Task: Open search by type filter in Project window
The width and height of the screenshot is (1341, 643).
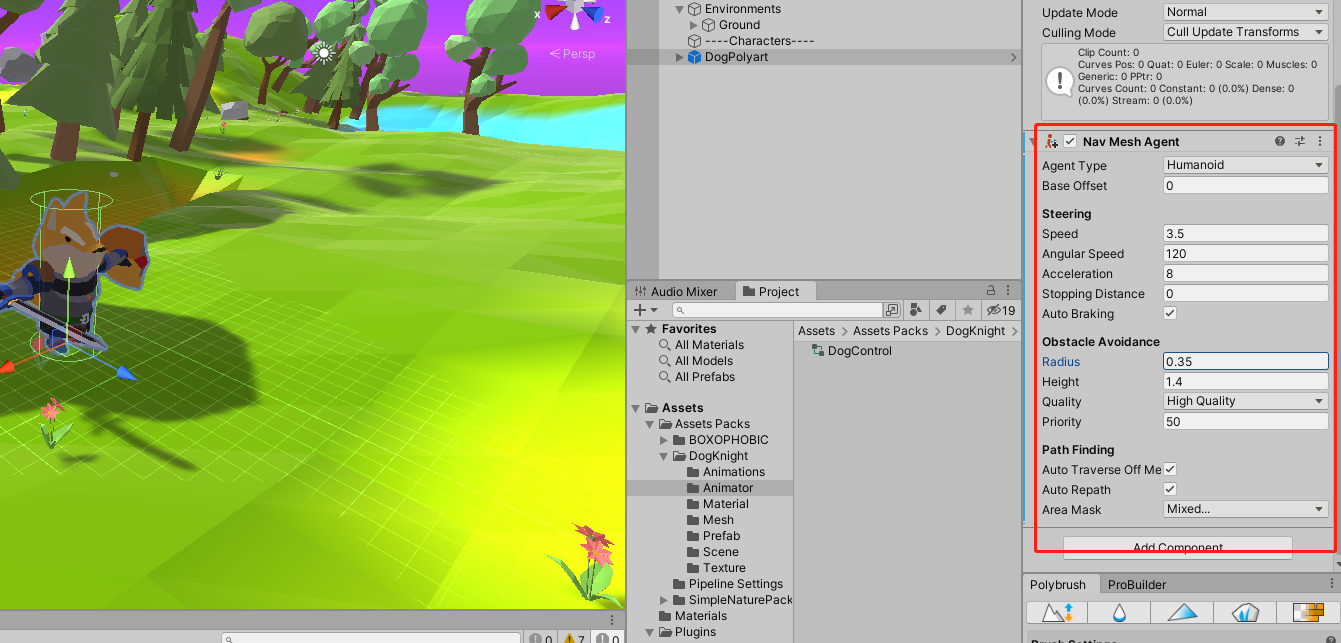Action: [x=915, y=310]
